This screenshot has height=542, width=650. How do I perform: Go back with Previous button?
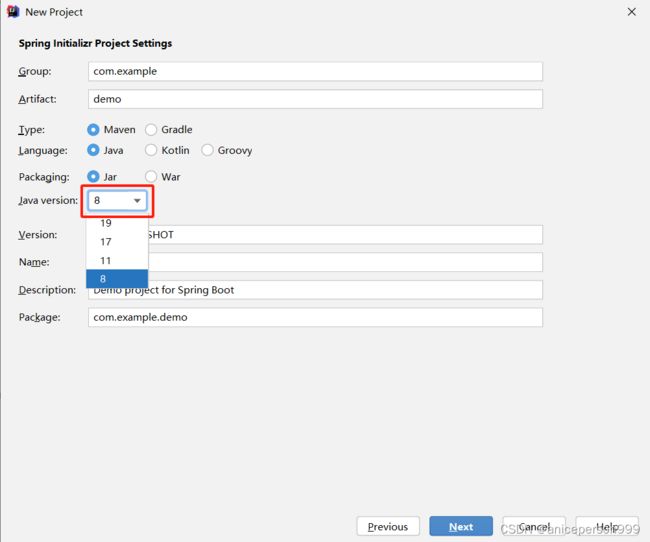coord(388,526)
